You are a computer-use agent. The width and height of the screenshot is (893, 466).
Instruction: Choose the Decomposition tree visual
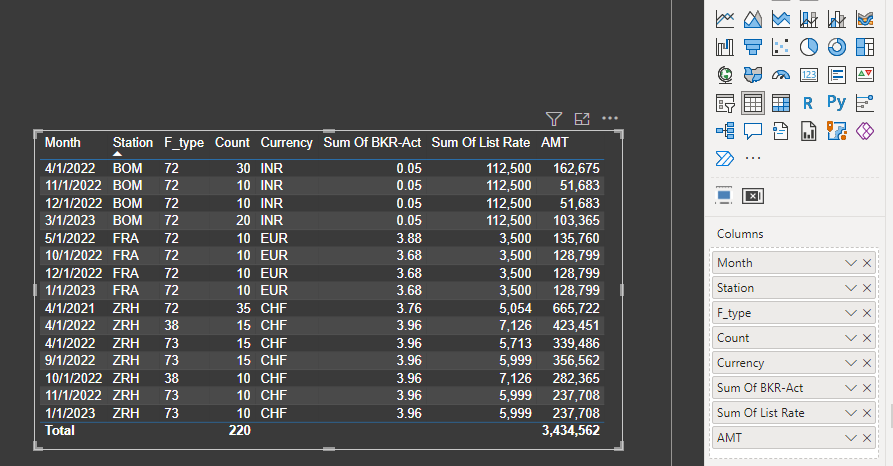point(725,130)
